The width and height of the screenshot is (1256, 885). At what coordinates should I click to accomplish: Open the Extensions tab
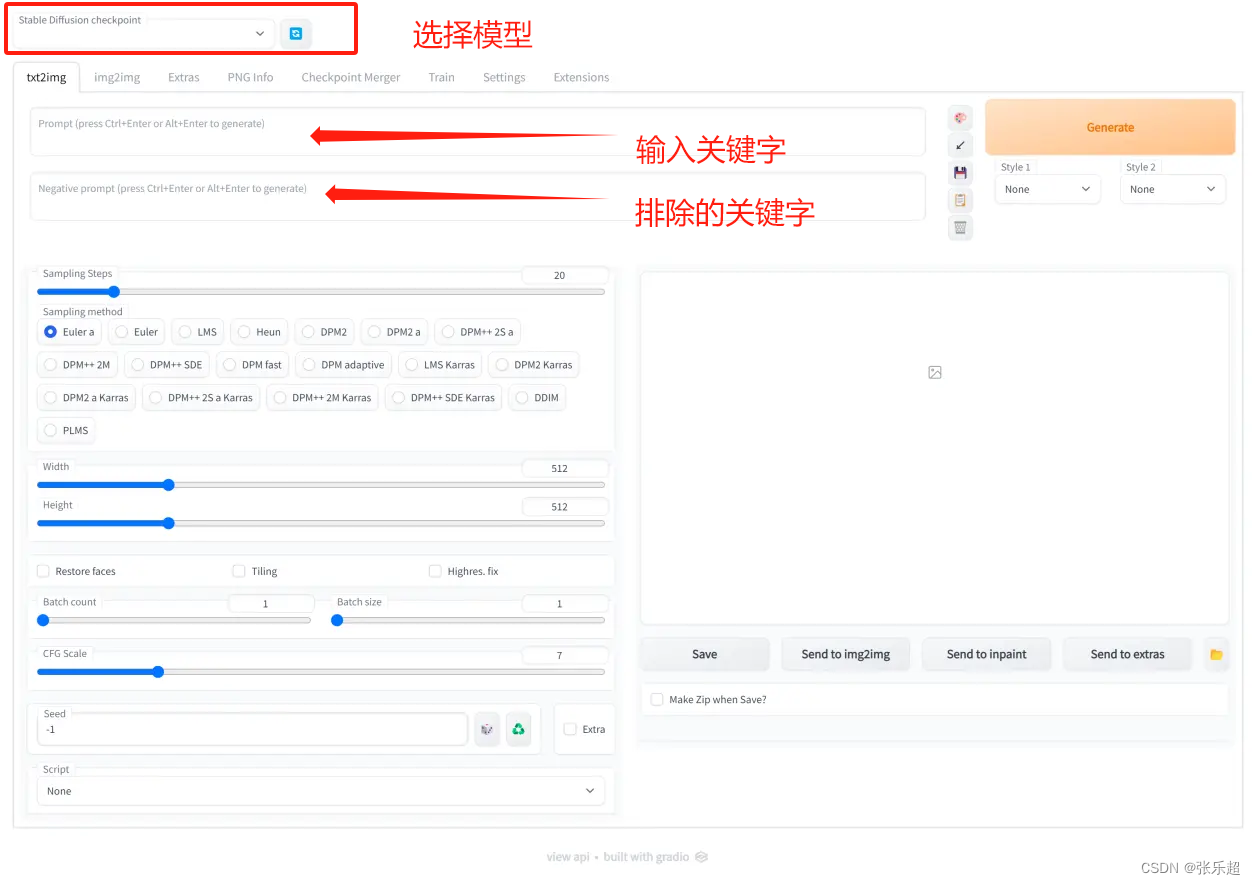click(581, 77)
